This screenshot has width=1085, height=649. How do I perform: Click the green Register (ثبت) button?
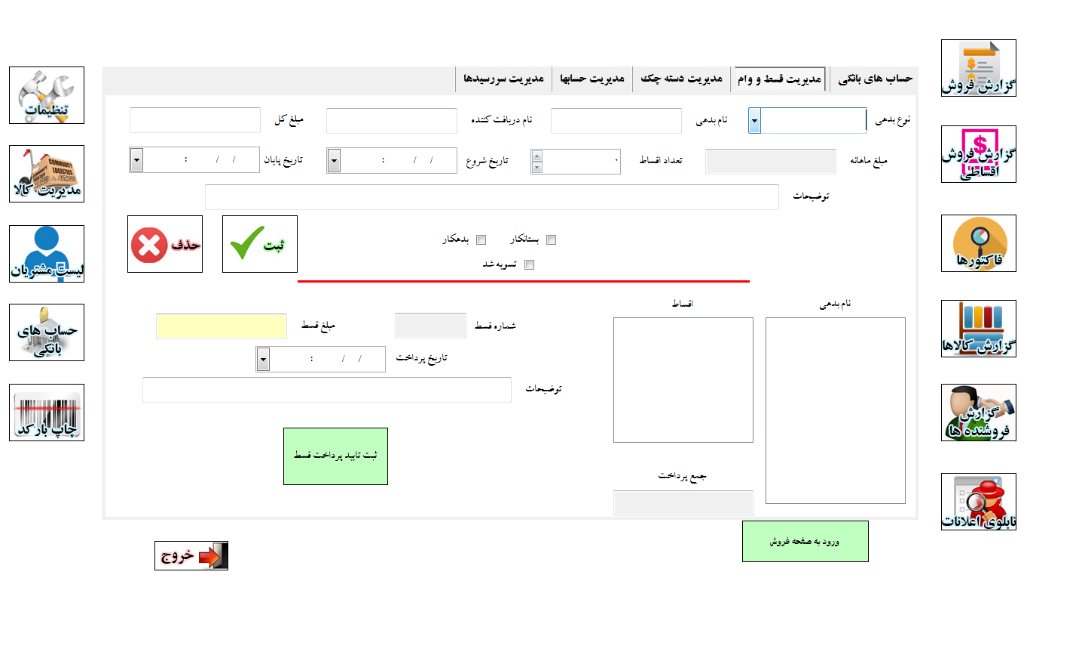[x=259, y=244]
